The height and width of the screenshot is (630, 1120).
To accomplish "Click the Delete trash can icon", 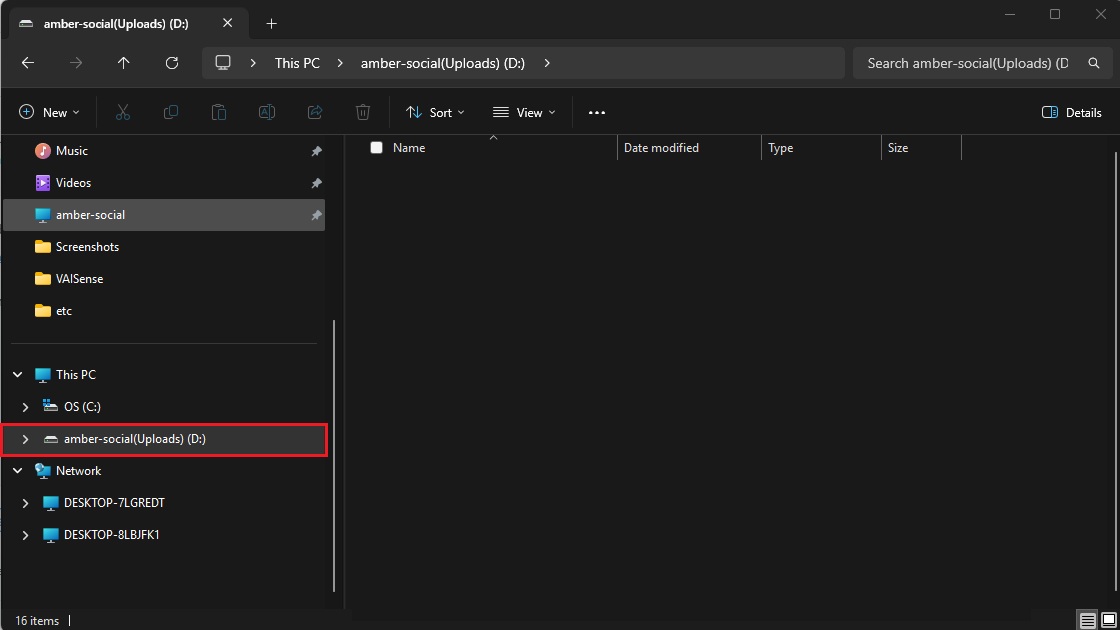I will tap(363, 112).
